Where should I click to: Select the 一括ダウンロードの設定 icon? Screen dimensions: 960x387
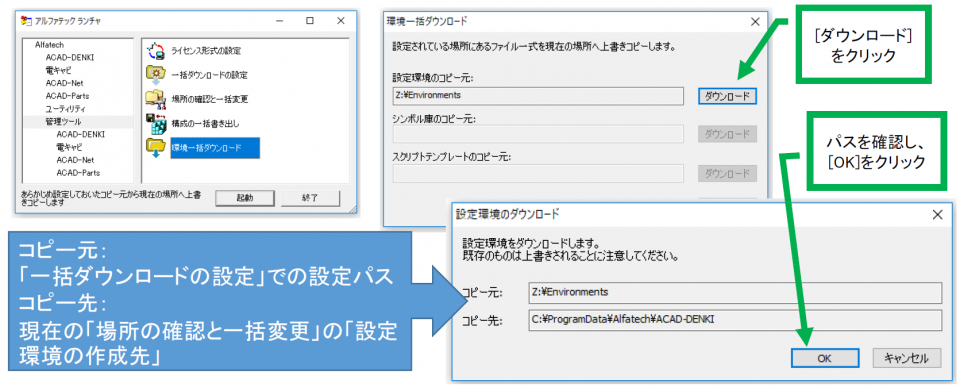(156, 75)
